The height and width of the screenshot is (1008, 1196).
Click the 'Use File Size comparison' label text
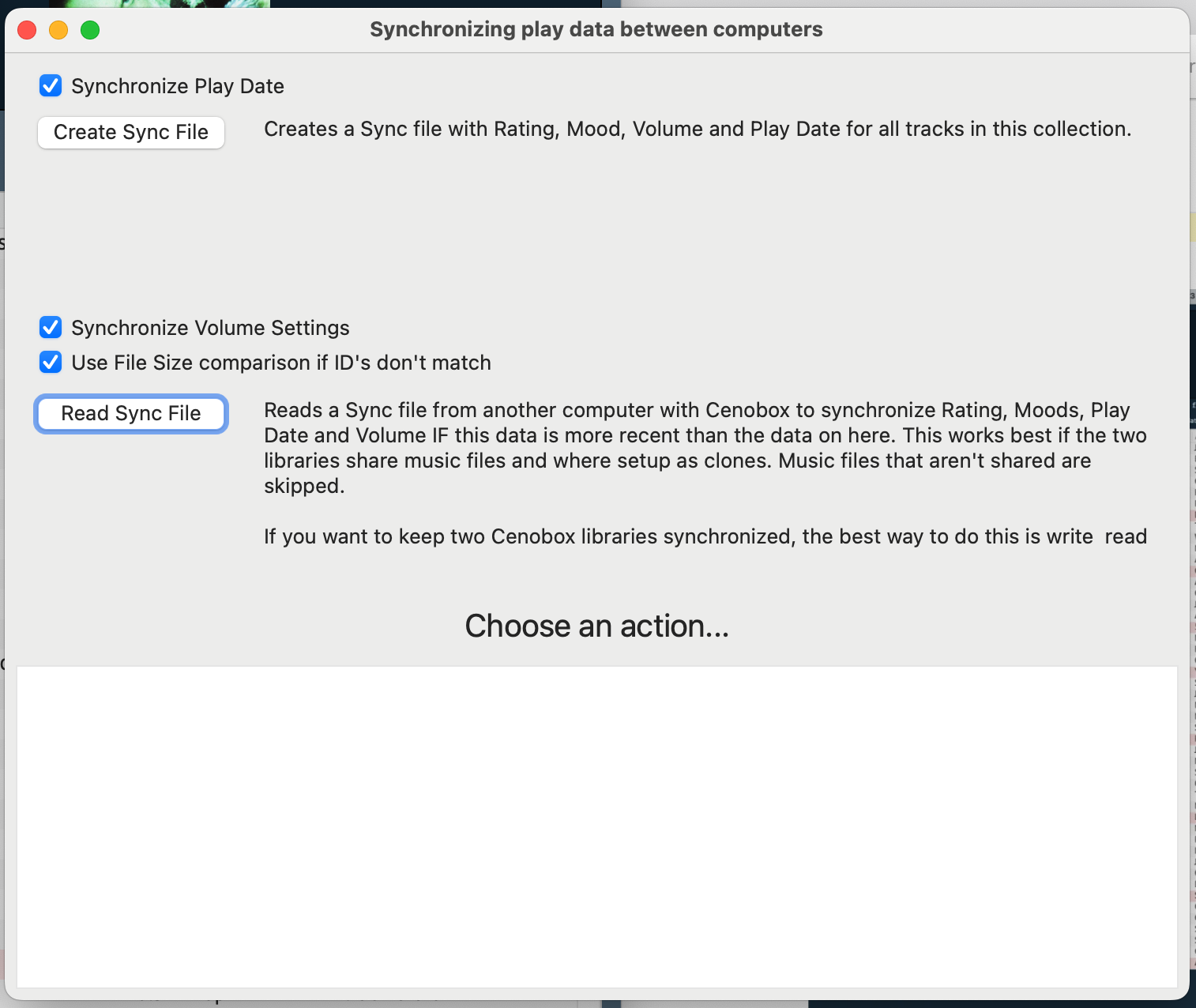[280, 363]
